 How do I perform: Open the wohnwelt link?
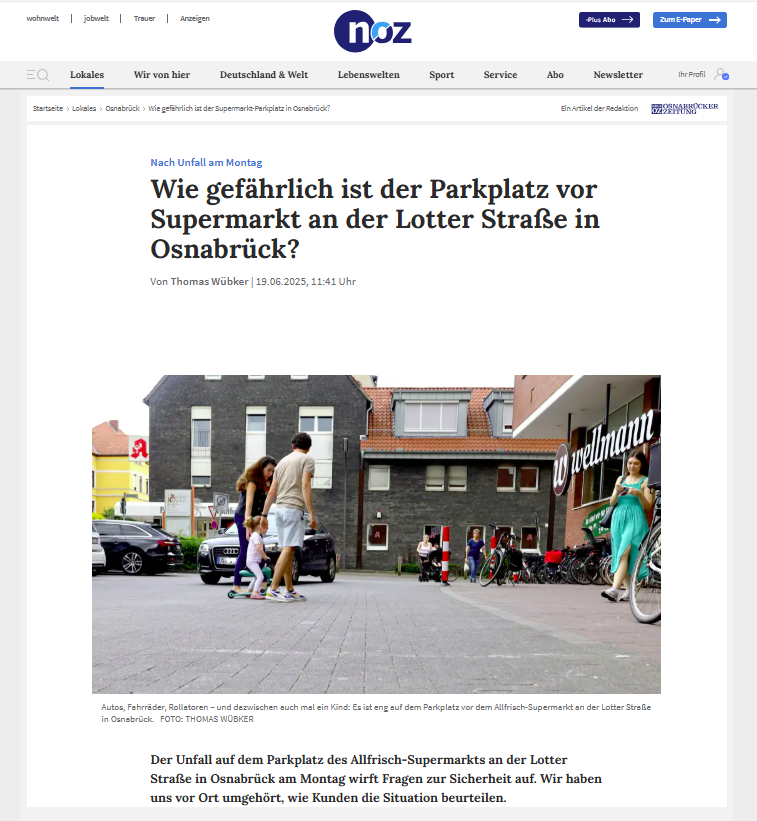coord(42,18)
